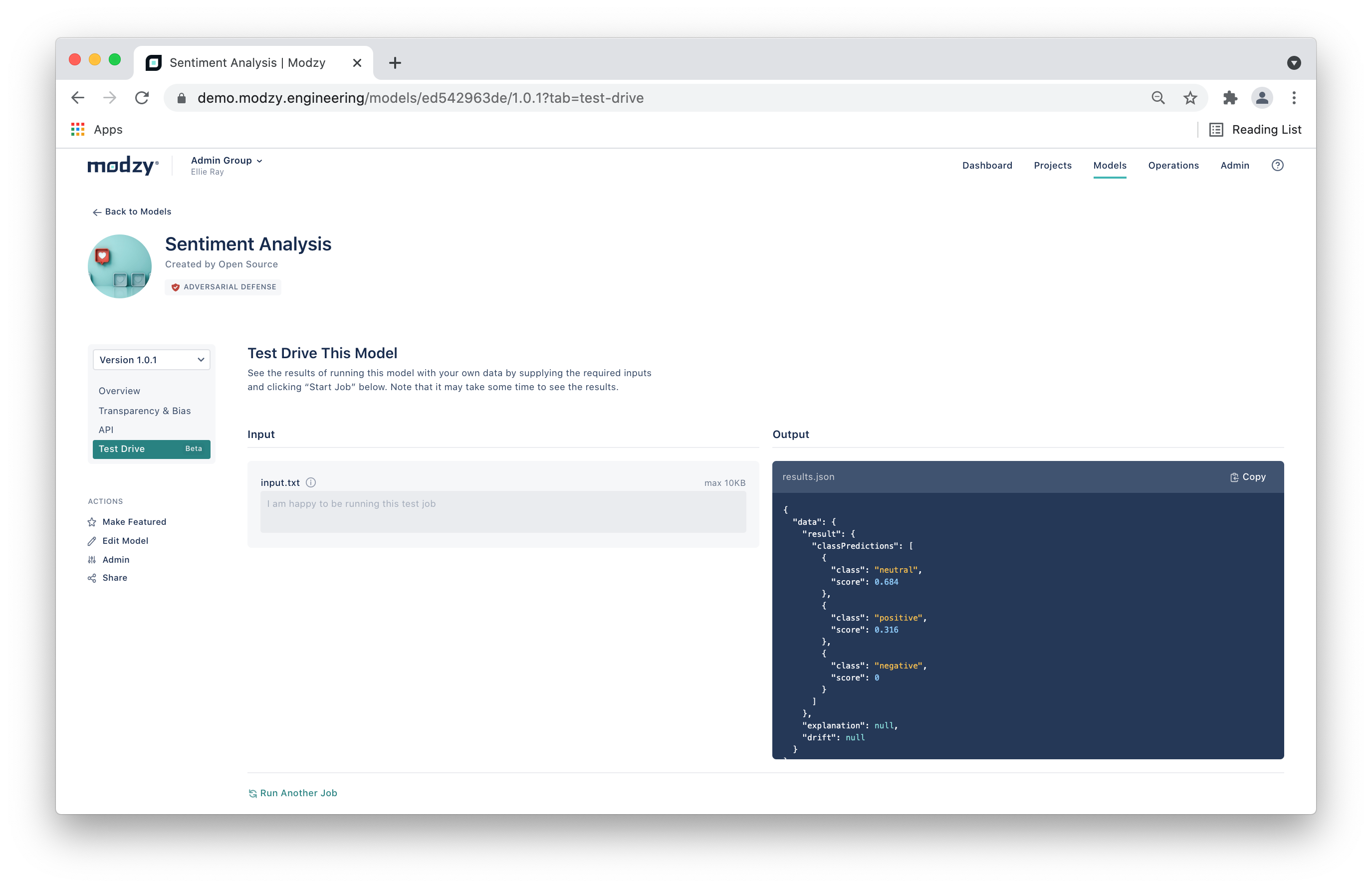1372x888 pixels.
Task: Go to the Operations tab
Action: tap(1173, 166)
